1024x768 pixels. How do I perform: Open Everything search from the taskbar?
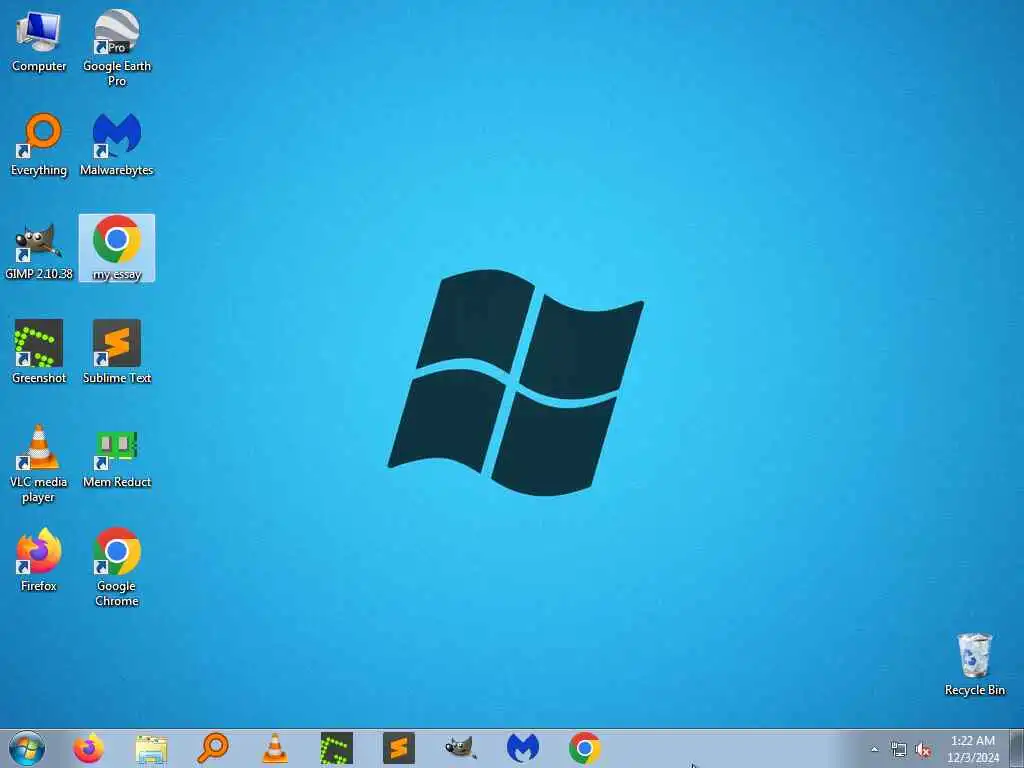[x=213, y=748]
